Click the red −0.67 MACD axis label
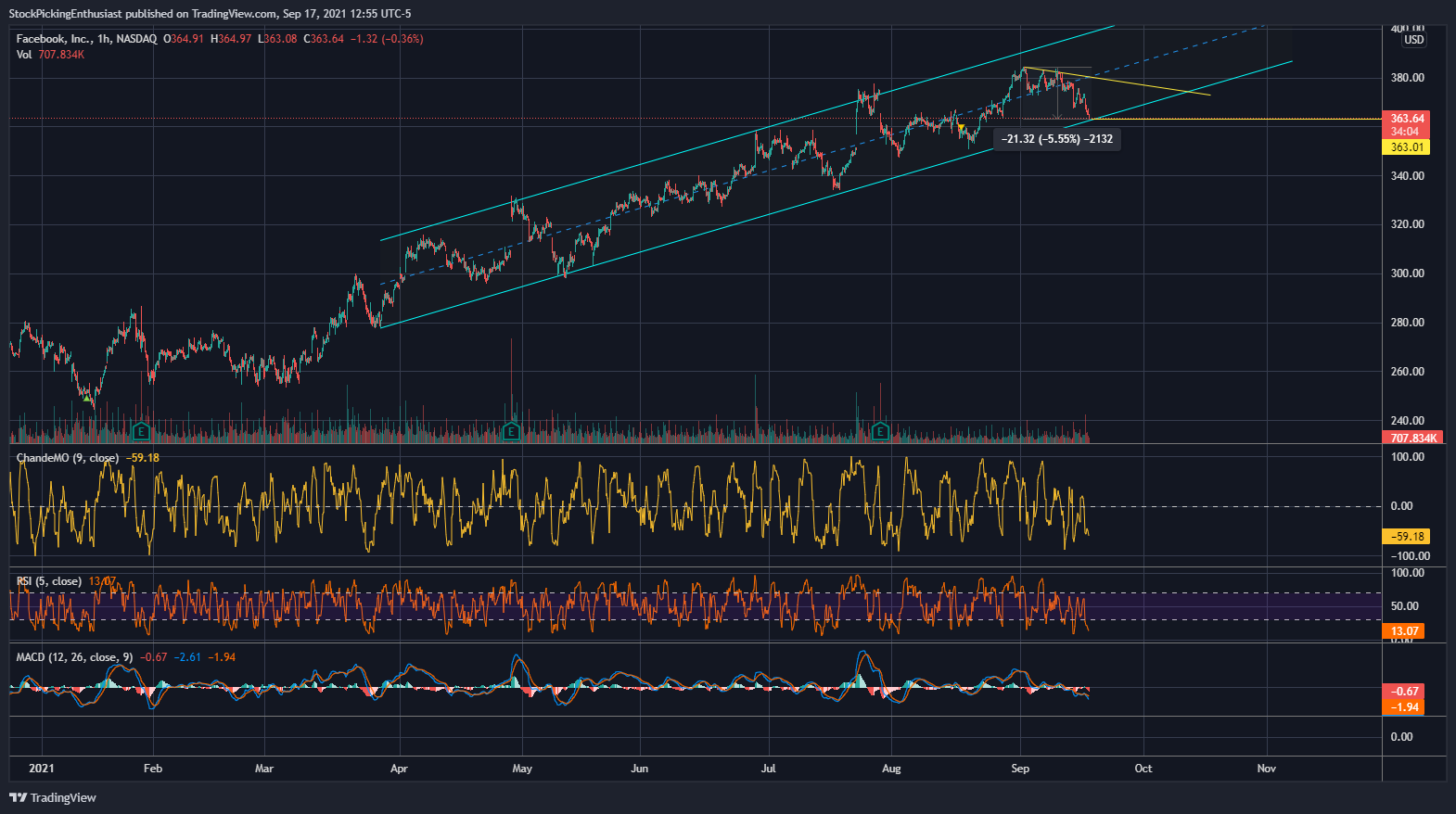 (1403, 692)
